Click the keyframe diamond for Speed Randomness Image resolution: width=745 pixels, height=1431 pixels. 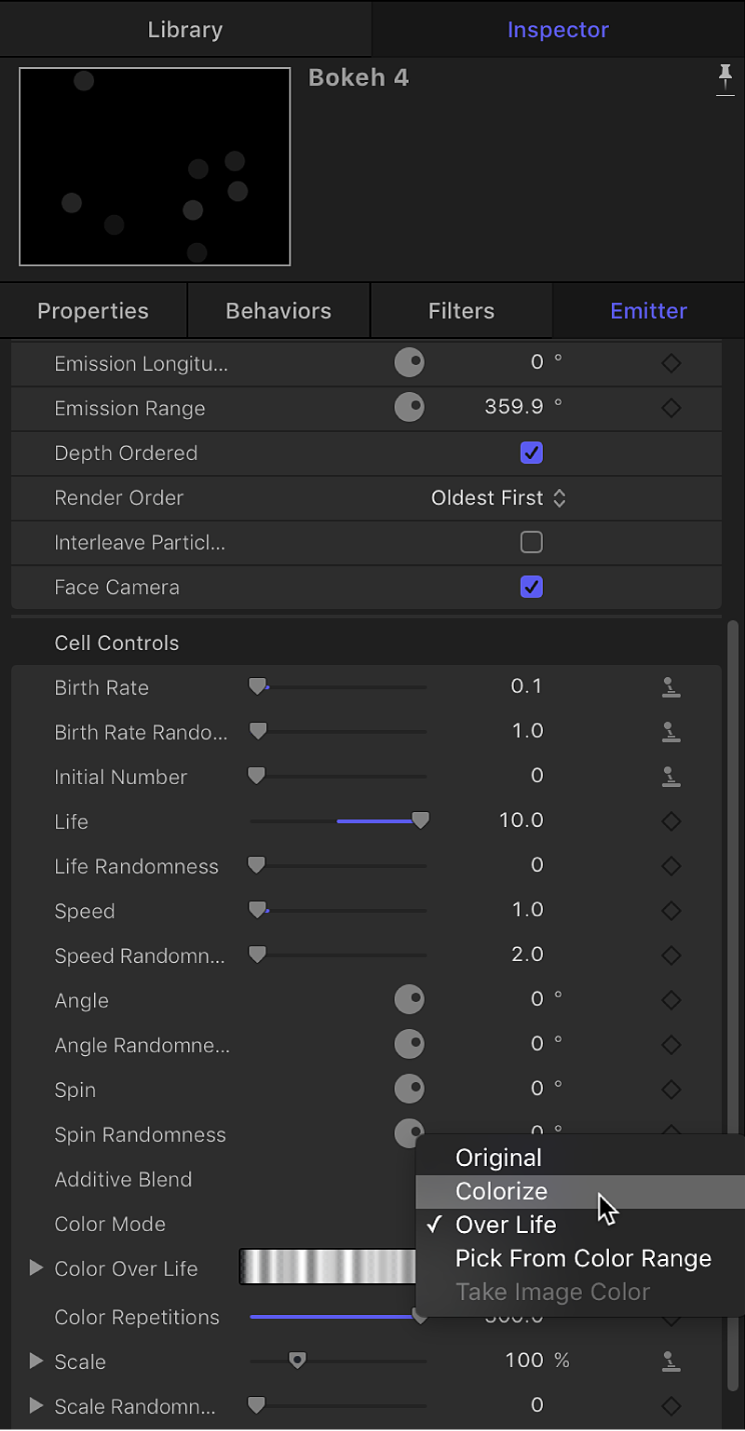coord(670,955)
